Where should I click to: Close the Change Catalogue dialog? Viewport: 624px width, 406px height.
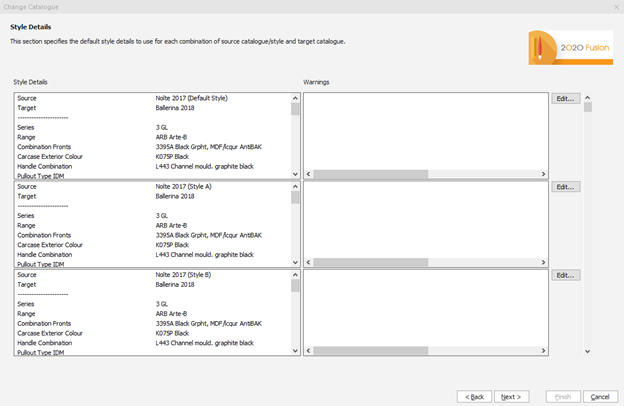tap(616, 7)
